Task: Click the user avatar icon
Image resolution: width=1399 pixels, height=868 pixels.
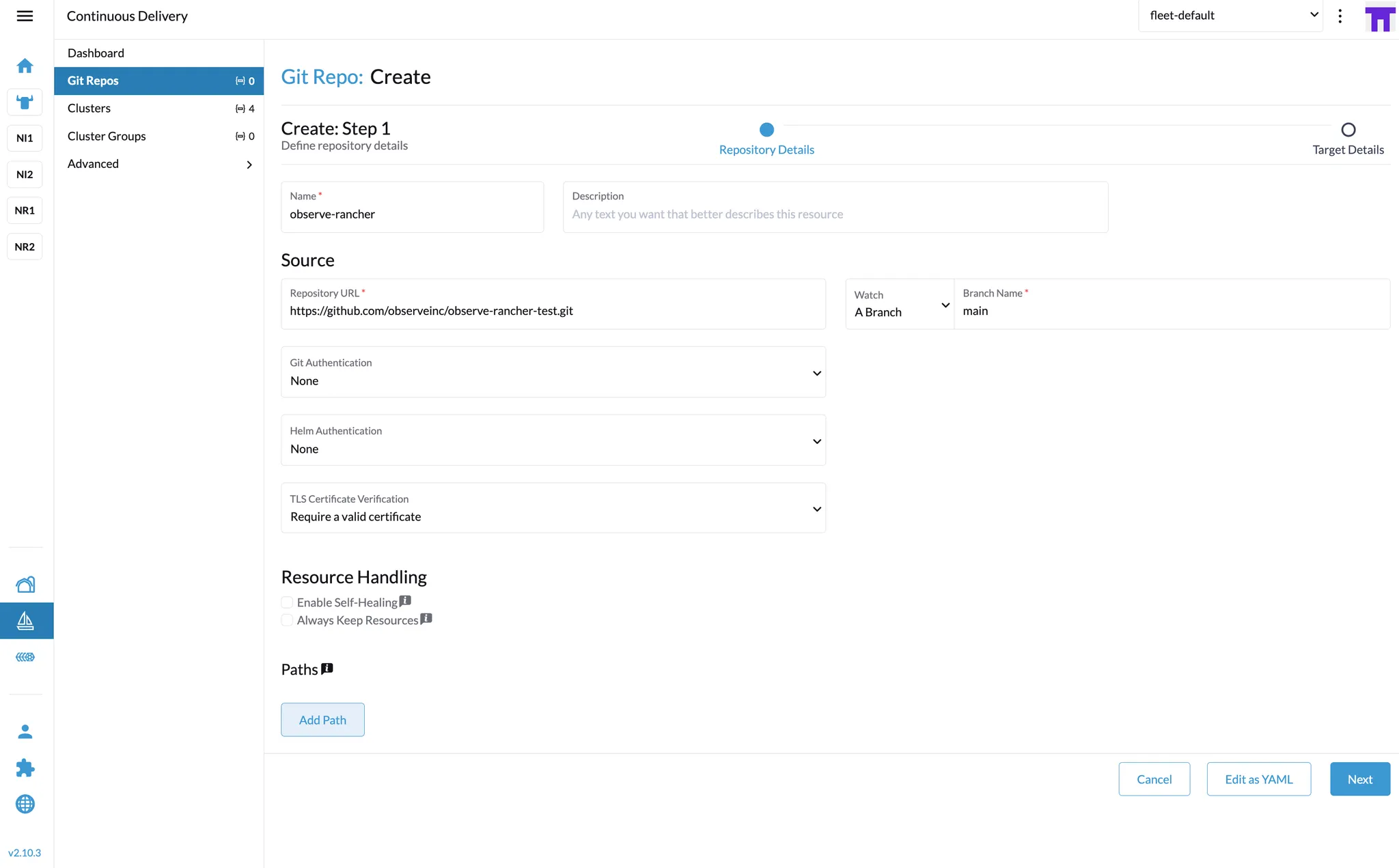Action: 1379,17
